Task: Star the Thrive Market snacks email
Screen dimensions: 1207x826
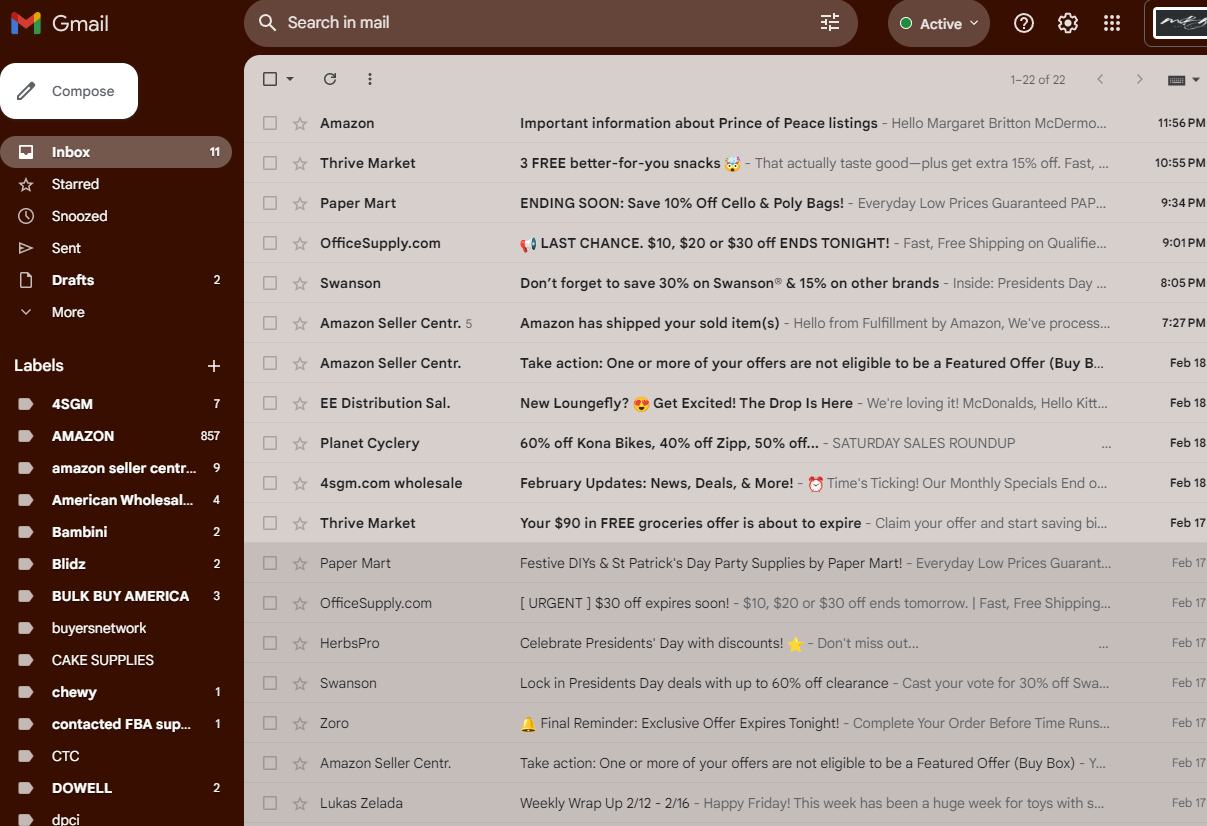Action: point(299,163)
